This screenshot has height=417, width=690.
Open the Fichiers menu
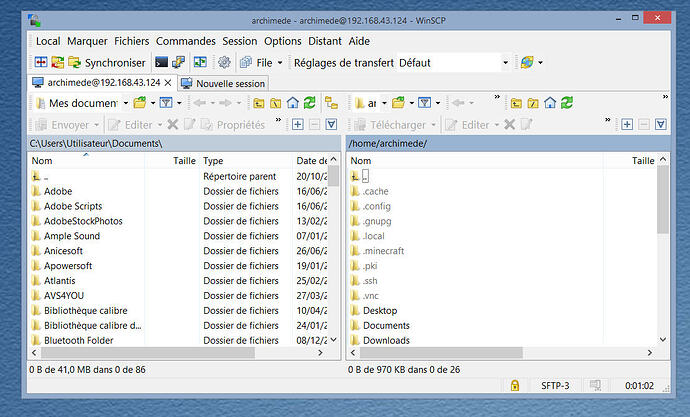[132, 41]
